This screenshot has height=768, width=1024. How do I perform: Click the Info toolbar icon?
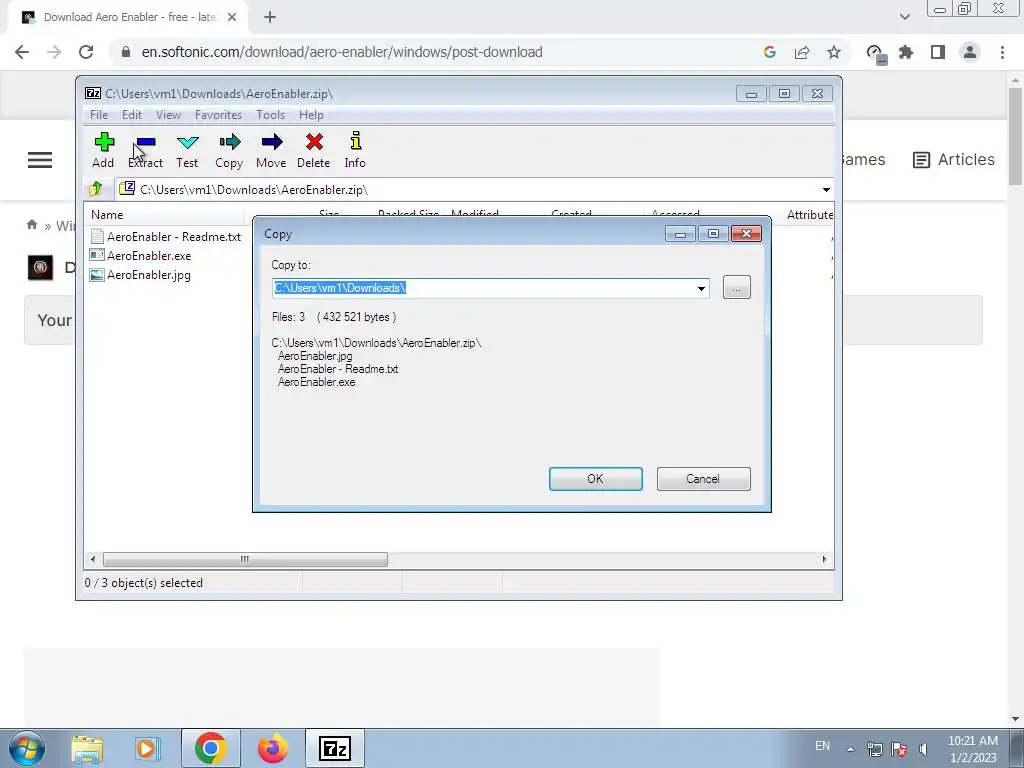pyautogui.click(x=355, y=150)
